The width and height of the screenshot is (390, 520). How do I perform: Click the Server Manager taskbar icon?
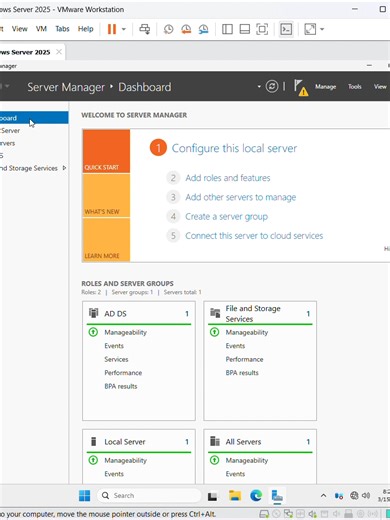click(277, 496)
